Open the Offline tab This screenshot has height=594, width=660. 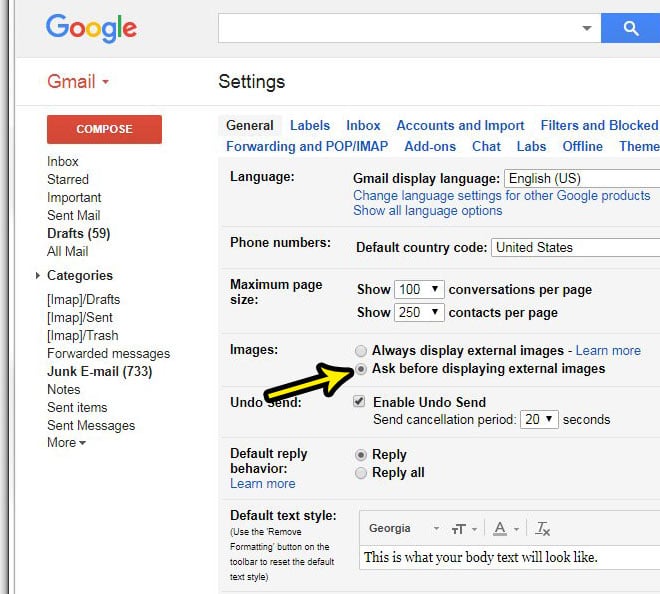(583, 147)
